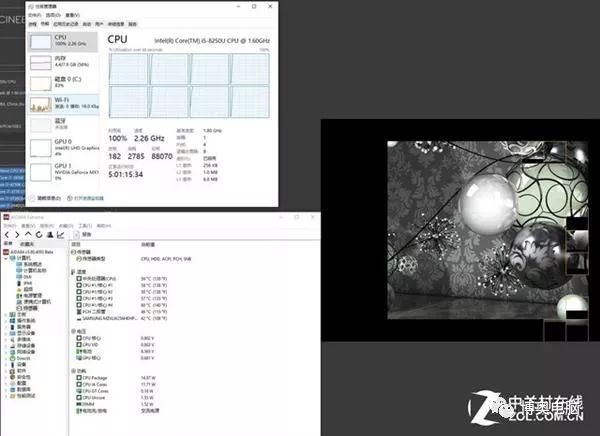
Task: Expand the 主板 tree node in AIDA64
Action: click(8, 313)
